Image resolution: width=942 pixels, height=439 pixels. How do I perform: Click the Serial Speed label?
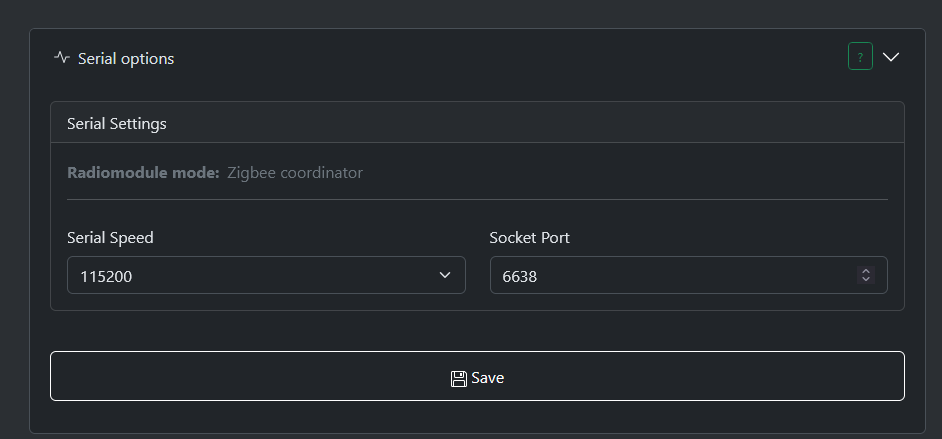pos(111,238)
